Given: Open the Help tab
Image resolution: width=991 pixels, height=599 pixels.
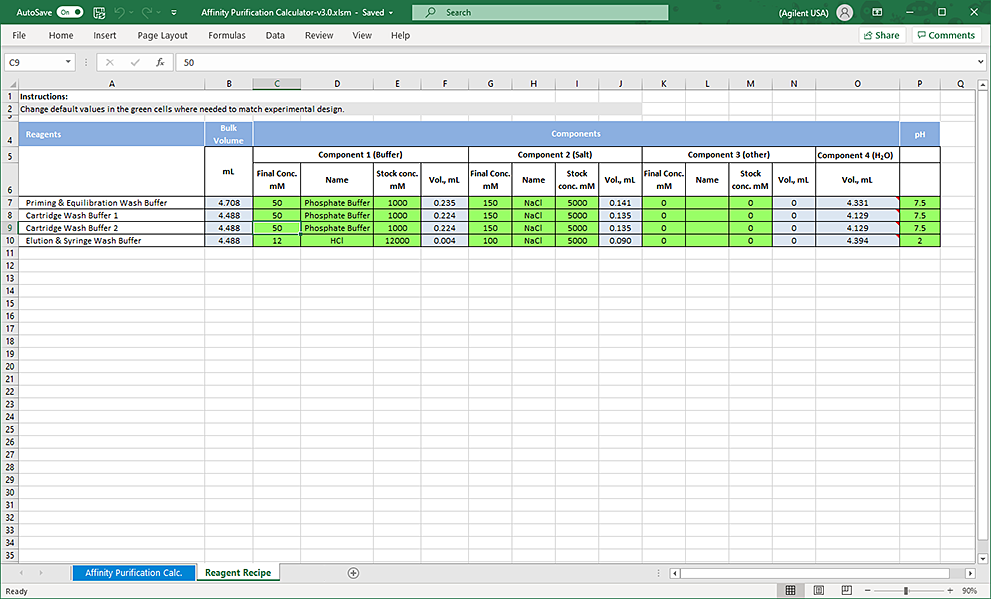Looking at the screenshot, I should 400,35.
